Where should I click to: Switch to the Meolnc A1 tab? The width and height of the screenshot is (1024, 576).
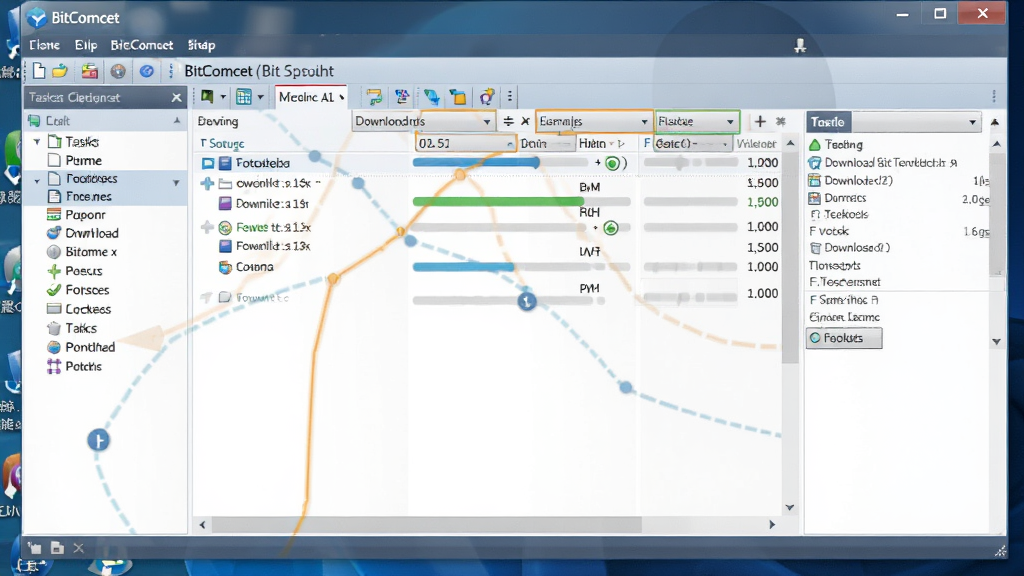(311, 97)
